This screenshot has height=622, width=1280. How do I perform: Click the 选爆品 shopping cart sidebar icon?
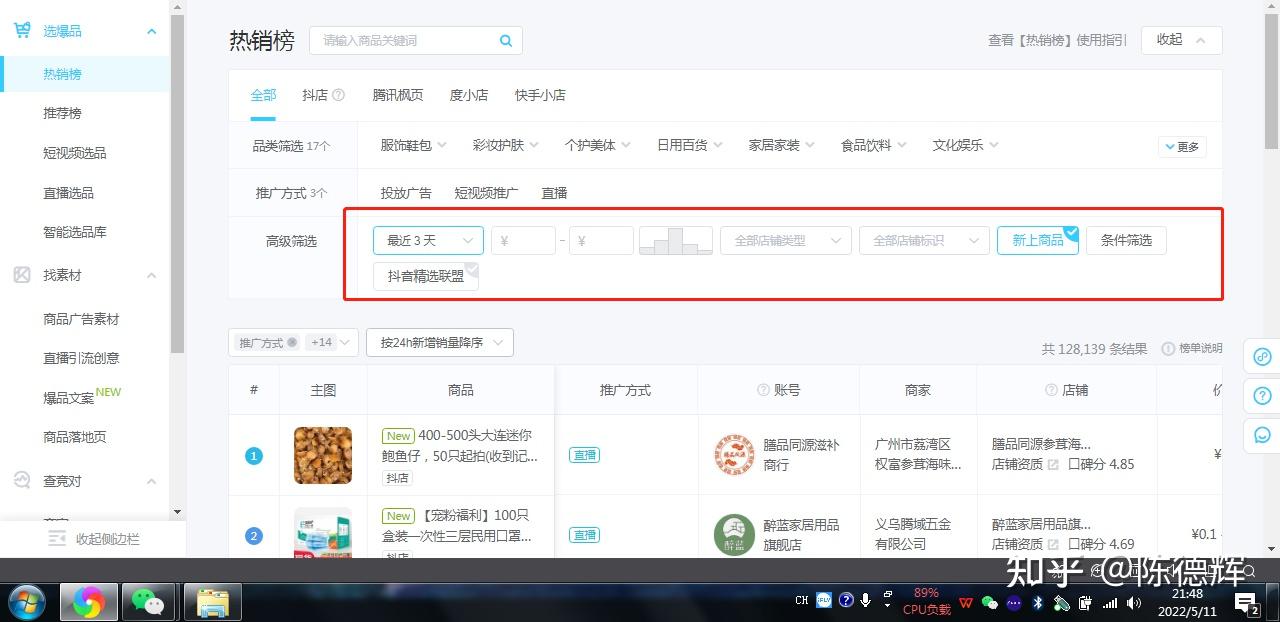coord(22,31)
